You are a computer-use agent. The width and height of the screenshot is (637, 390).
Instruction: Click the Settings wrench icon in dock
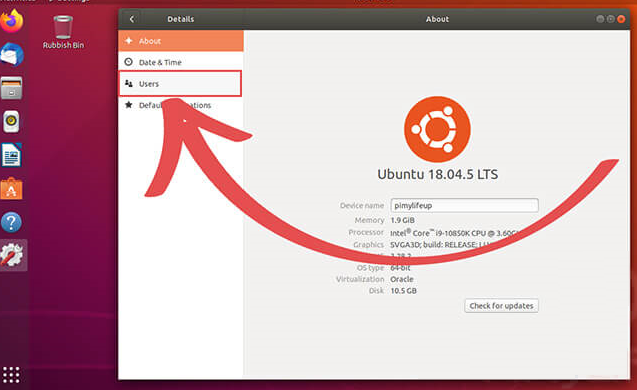[12, 255]
